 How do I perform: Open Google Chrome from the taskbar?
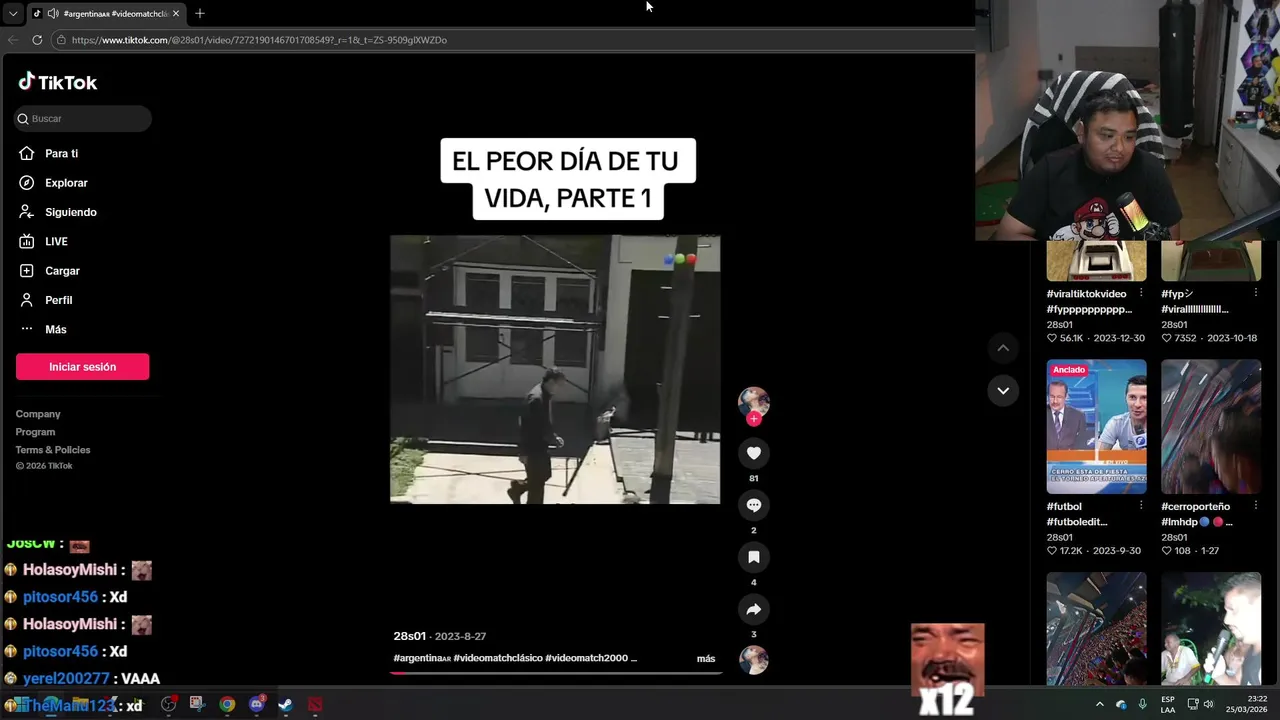pos(227,704)
